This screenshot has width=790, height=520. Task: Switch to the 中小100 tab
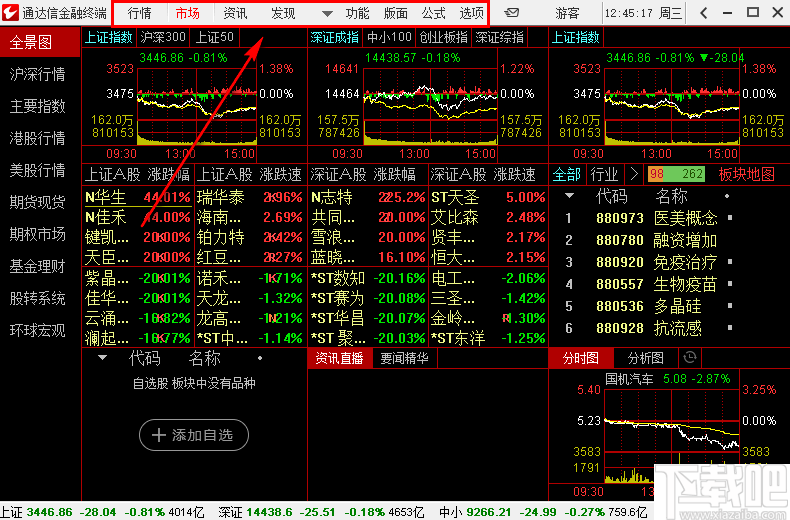[x=389, y=37]
